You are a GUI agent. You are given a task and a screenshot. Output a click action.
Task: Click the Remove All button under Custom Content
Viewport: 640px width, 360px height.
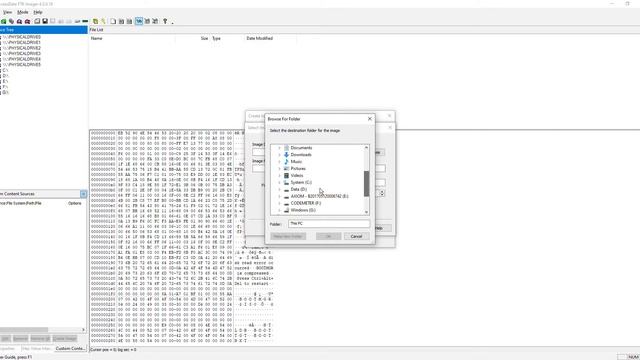(40, 338)
